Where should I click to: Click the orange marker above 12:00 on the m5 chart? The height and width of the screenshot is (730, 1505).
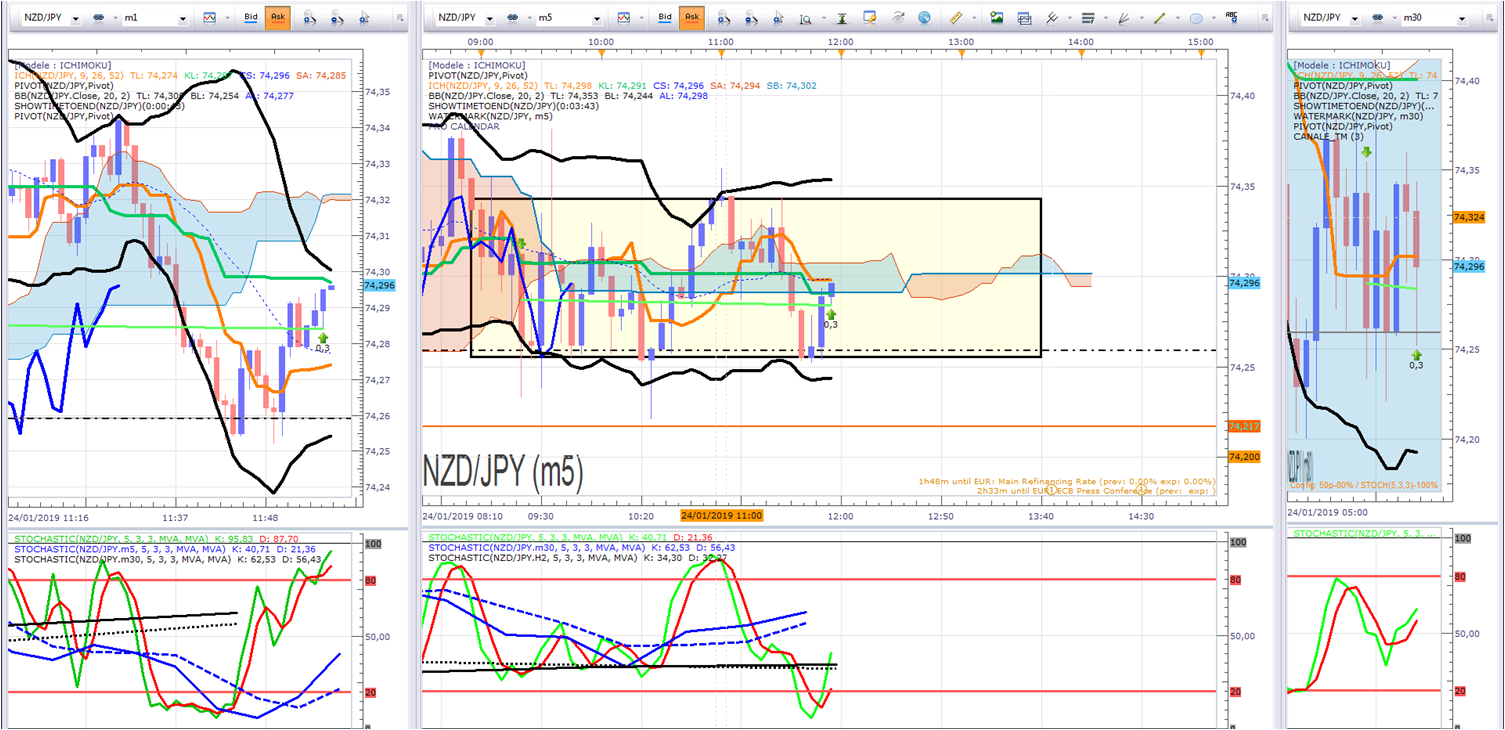pos(841,52)
